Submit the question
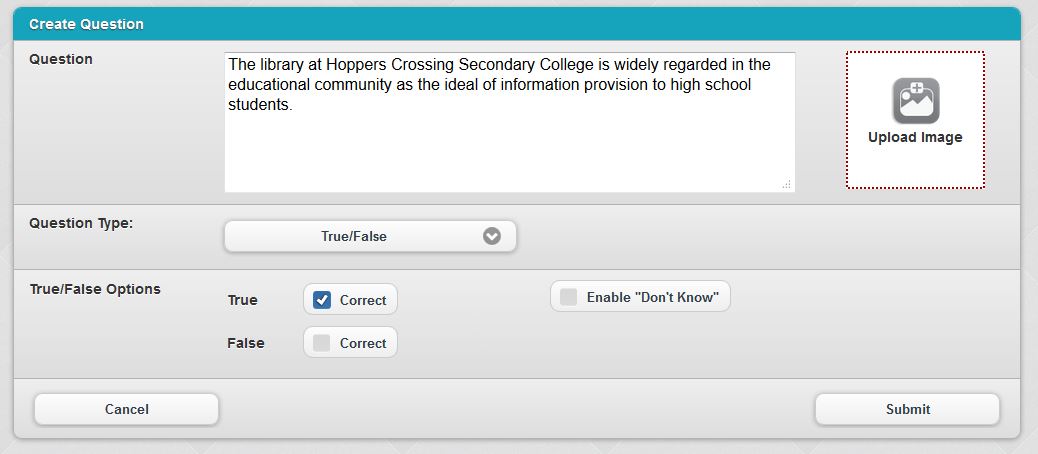This screenshot has width=1038, height=454. (x=907, y=409)
